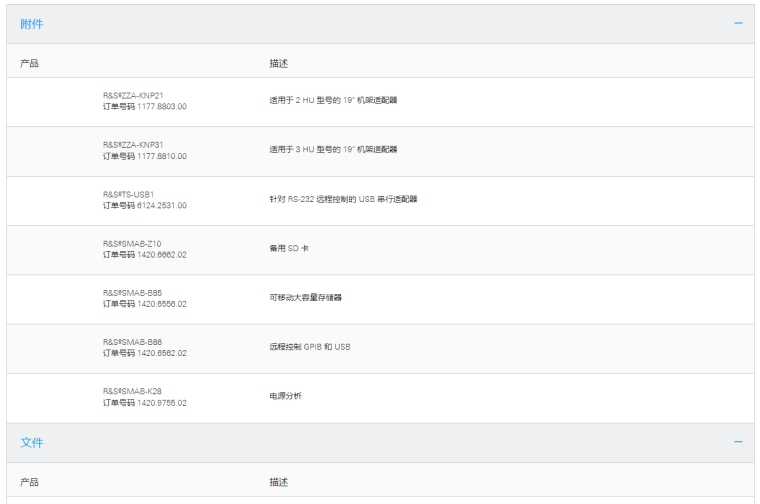The width and height of the screenshot is (760, 504).
Task: Click the 备用 SD 卡 description
Action: 288,248
